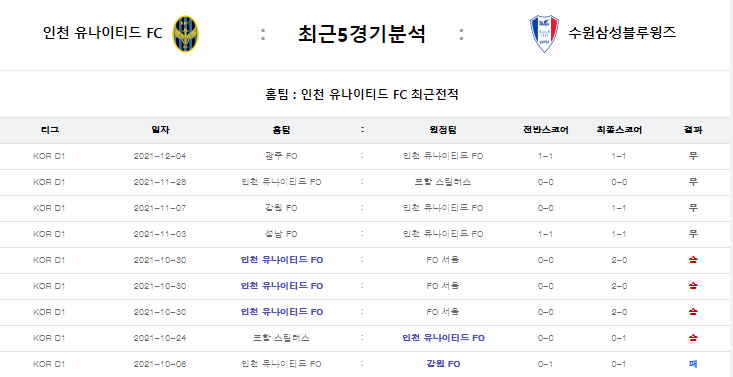This screenshot has width=733, height=377.
Task: Click the blue 패 result on last row
Action: point(693,364)
